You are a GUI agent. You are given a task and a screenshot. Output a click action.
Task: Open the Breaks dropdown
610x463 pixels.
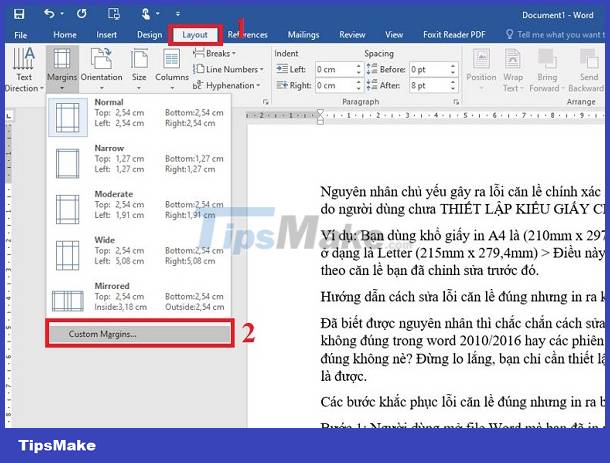tap(215, 53)
